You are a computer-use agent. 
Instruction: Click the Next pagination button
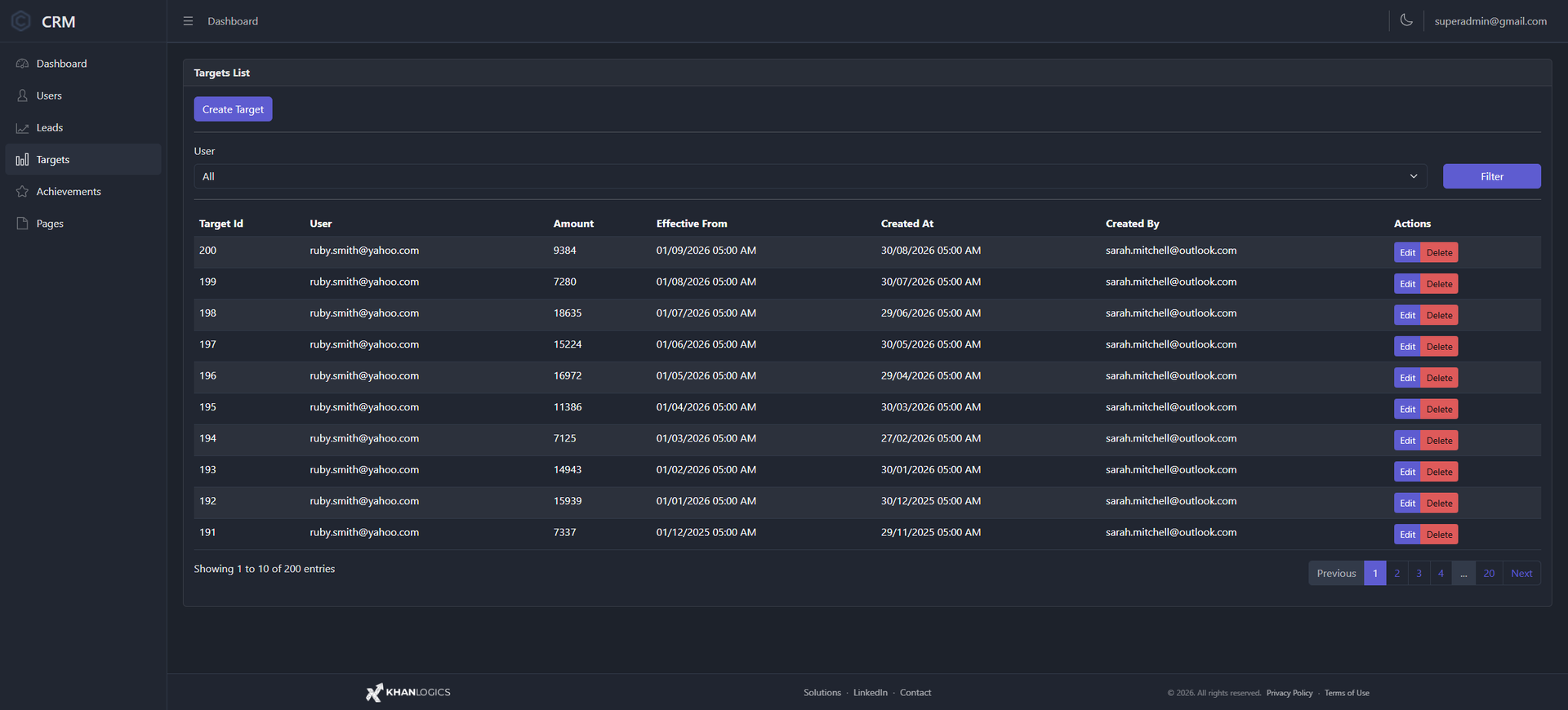[1521, 573]
